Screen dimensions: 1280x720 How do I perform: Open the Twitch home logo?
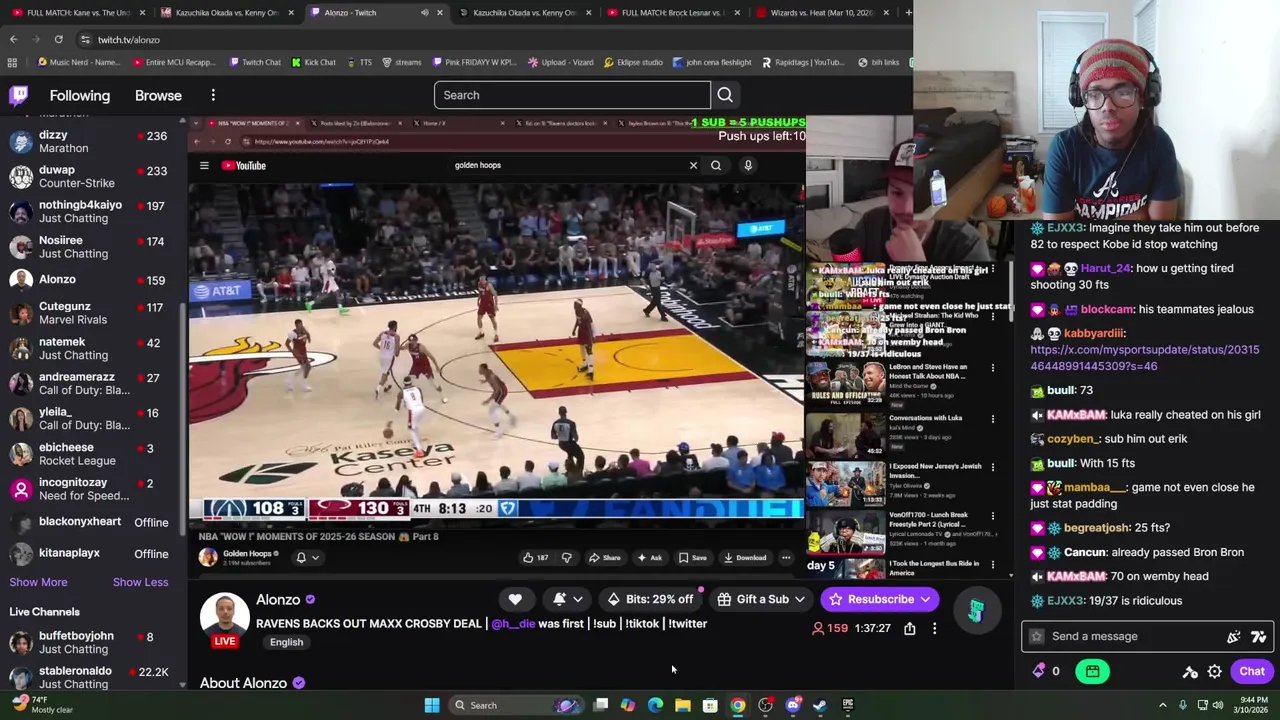19,95
